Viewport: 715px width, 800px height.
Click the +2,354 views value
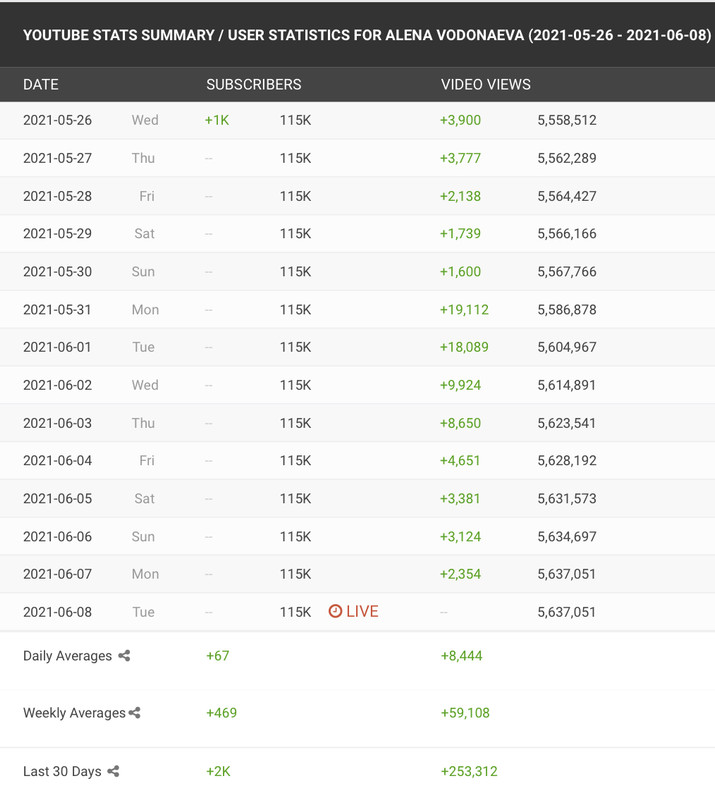click(460, 574)
